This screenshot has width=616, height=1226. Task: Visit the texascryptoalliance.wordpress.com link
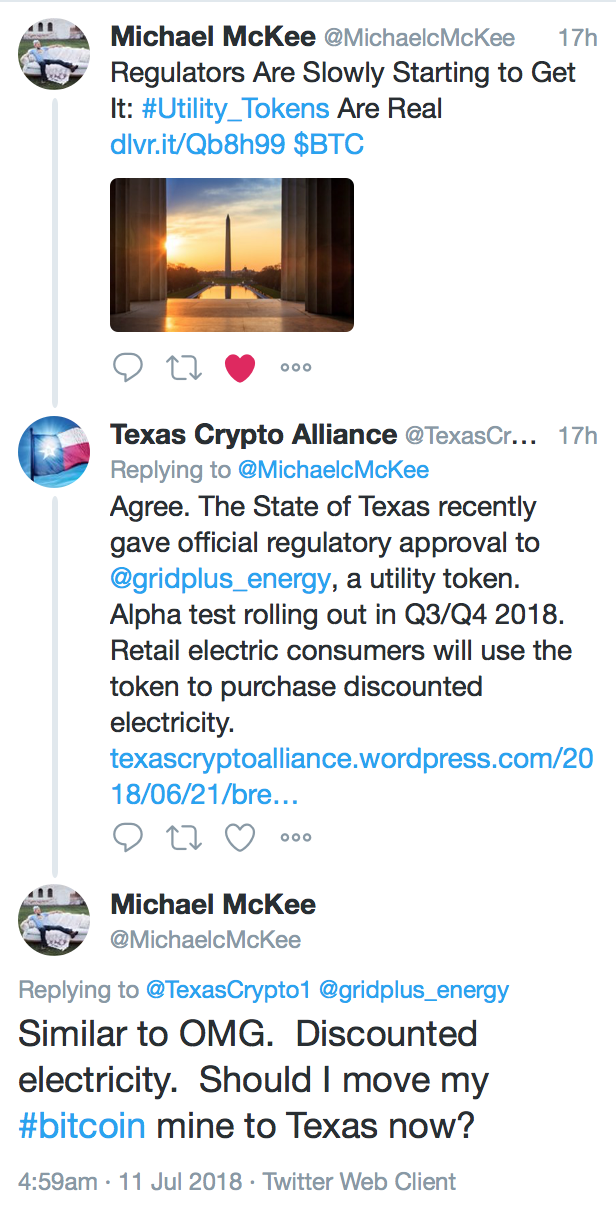coord(352,775)
